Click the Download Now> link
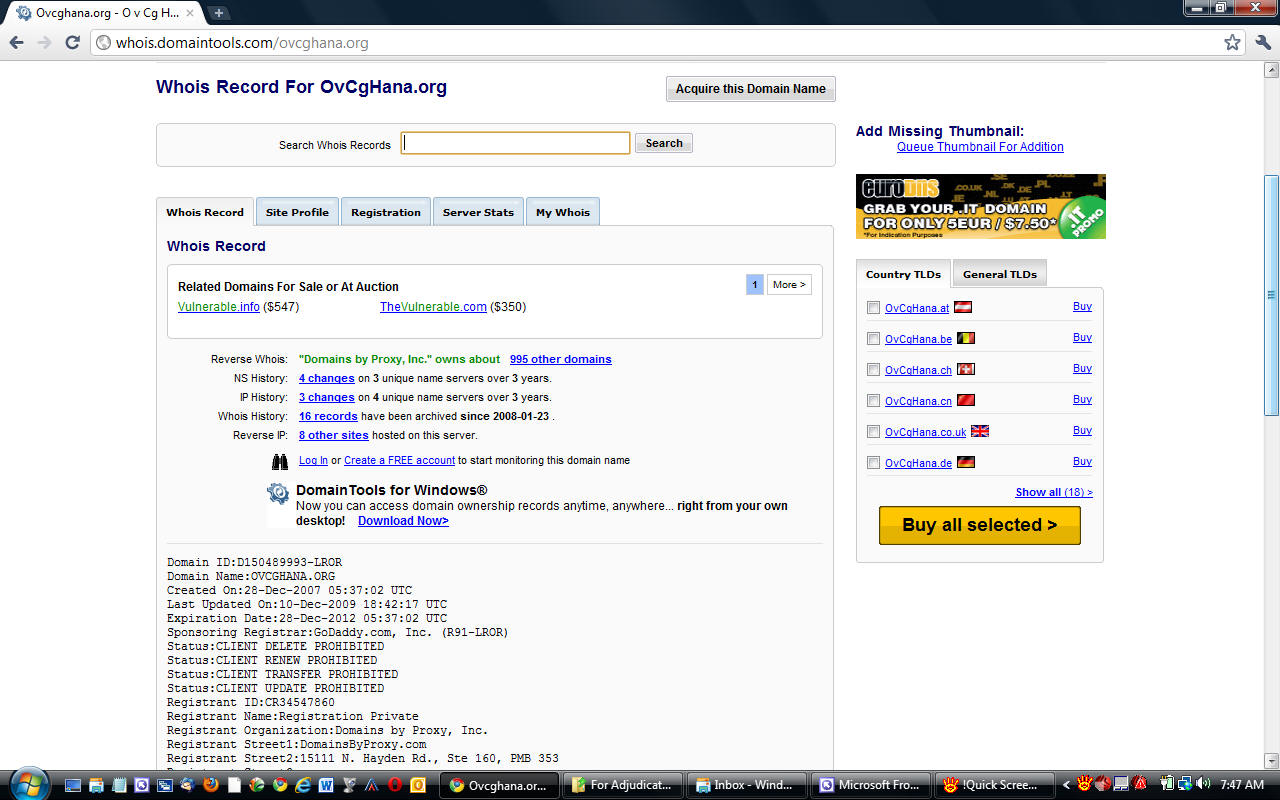Image resolution: width=1280 pixels, height=800 pixels. [x=403, y=521]
